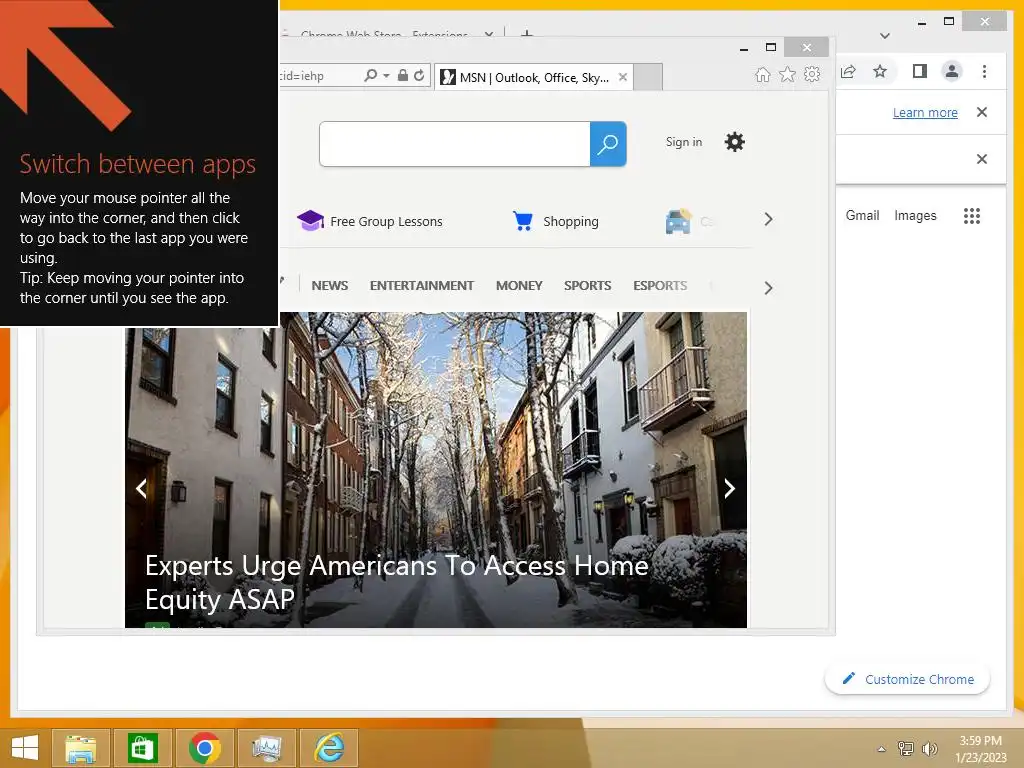This screenshot has width=1024, height=768.
Task: Bookmark this tab with Chrome star icon
Action: pyautogui.click(x=880, y=71)
